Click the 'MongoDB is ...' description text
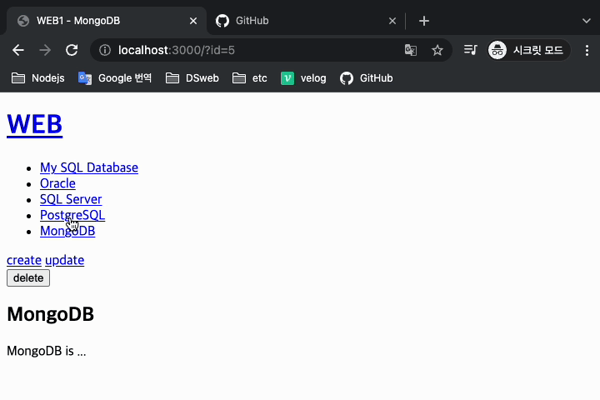Image resolution: width=600 pixels, height=400 pixels. 46,351
